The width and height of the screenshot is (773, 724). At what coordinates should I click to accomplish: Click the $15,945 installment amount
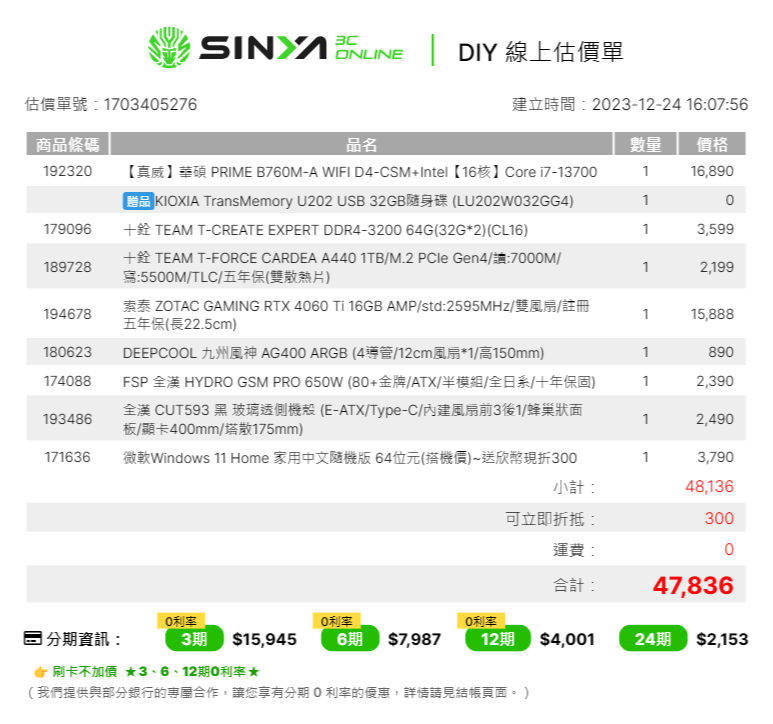click(264, 640)
